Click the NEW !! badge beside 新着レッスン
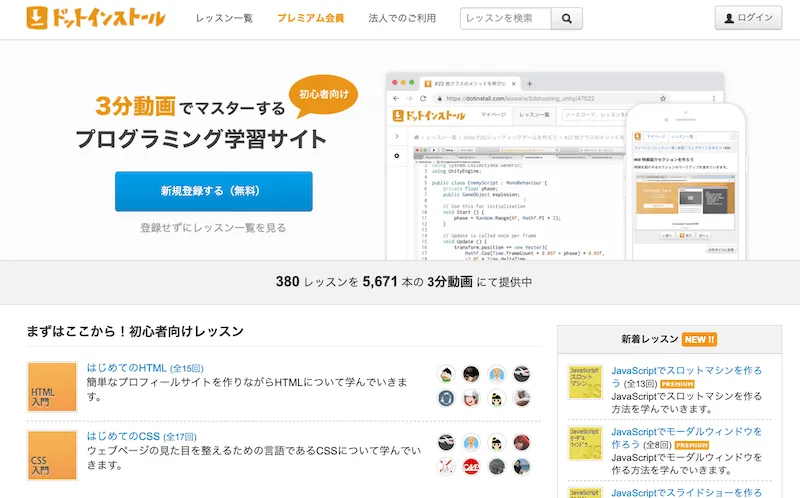The width and height of the screenshot is (800, 498). [x=699, y=339]
